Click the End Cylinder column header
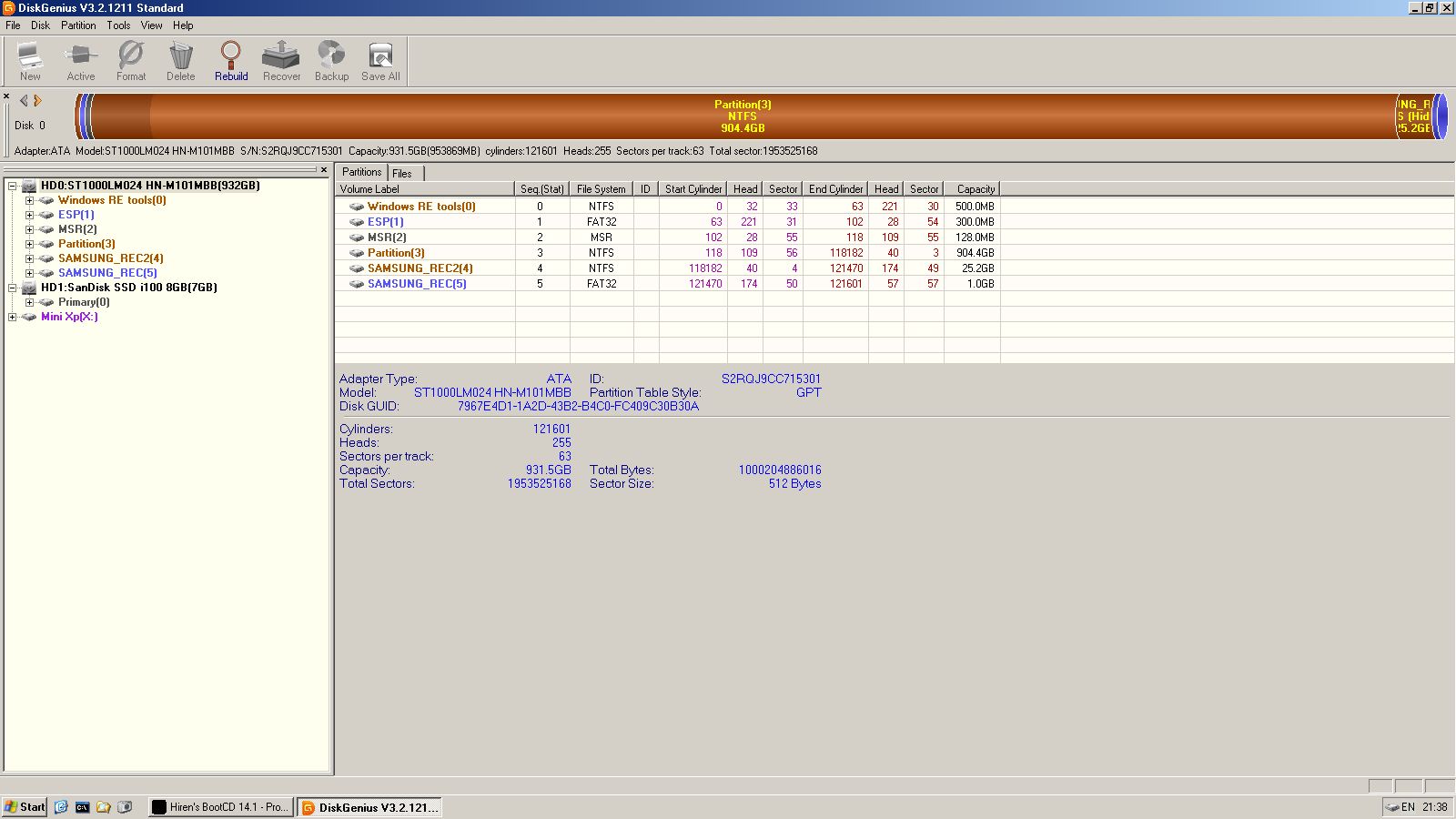 point(835,189)
